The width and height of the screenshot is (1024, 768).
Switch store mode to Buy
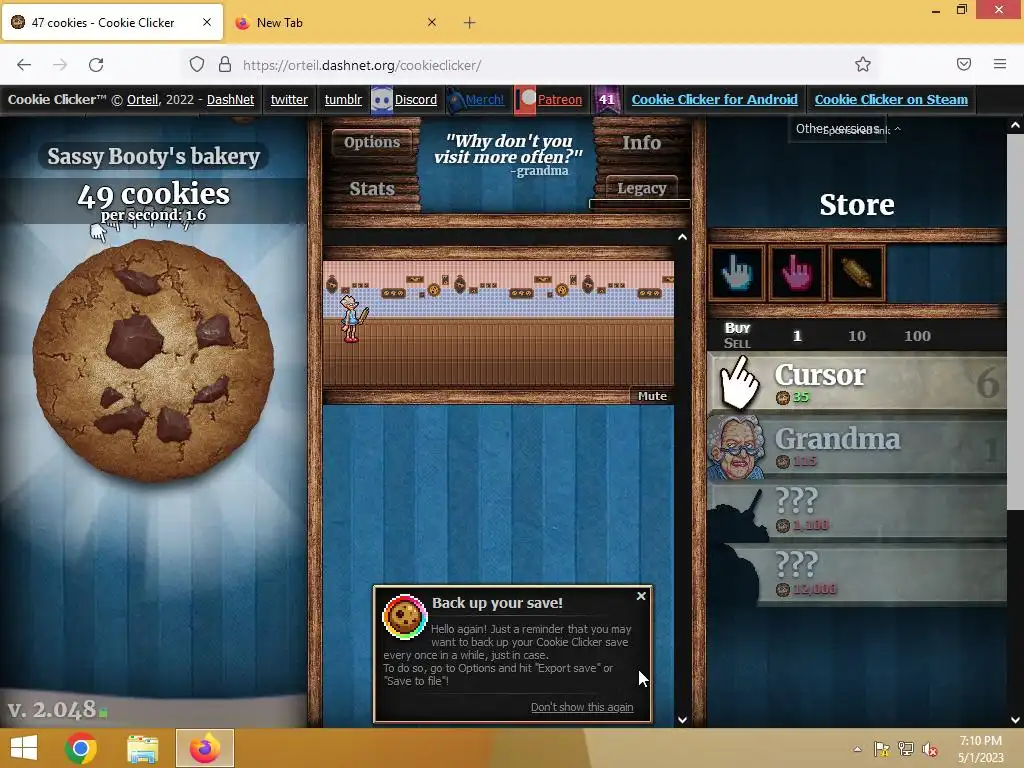[737, 328]
